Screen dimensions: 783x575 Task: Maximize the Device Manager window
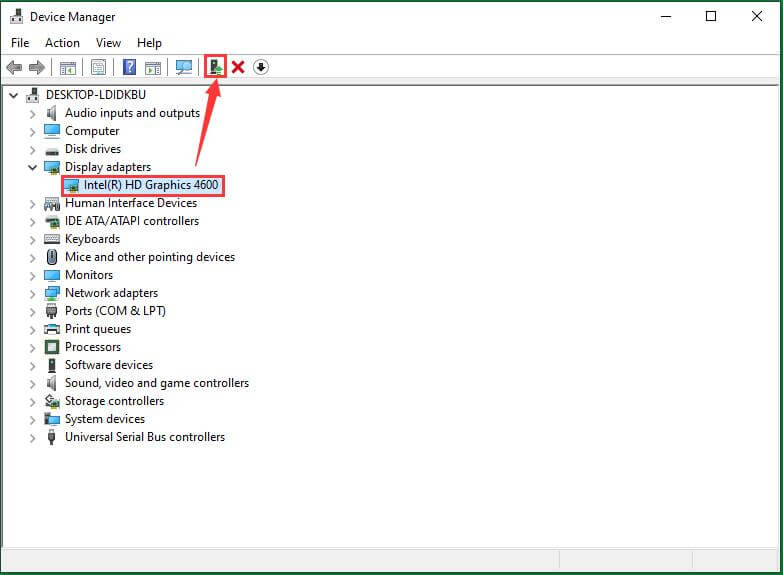coord(711,16)
